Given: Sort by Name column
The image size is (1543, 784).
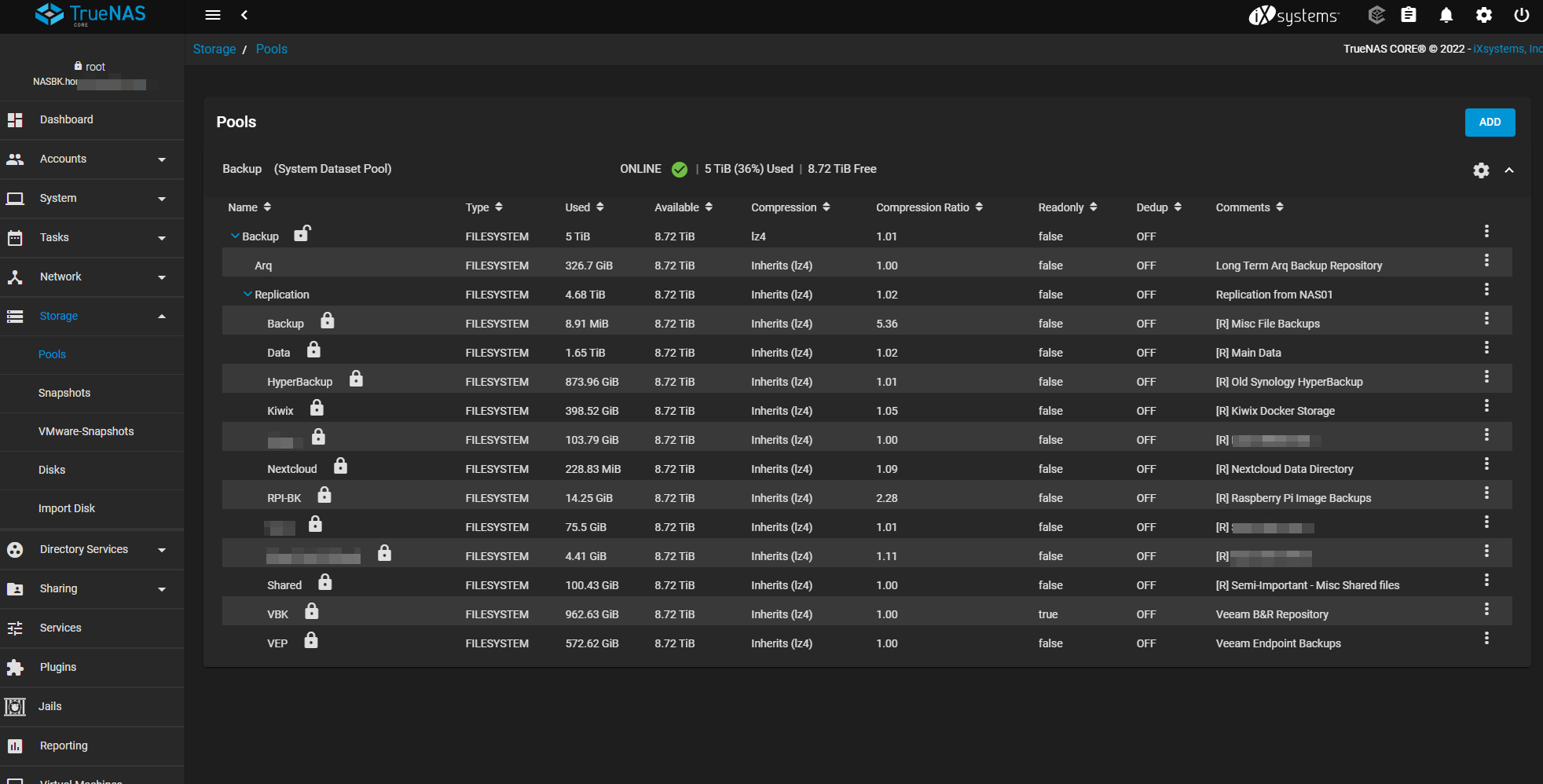Looking at the screenshot, I should (250, 207).
